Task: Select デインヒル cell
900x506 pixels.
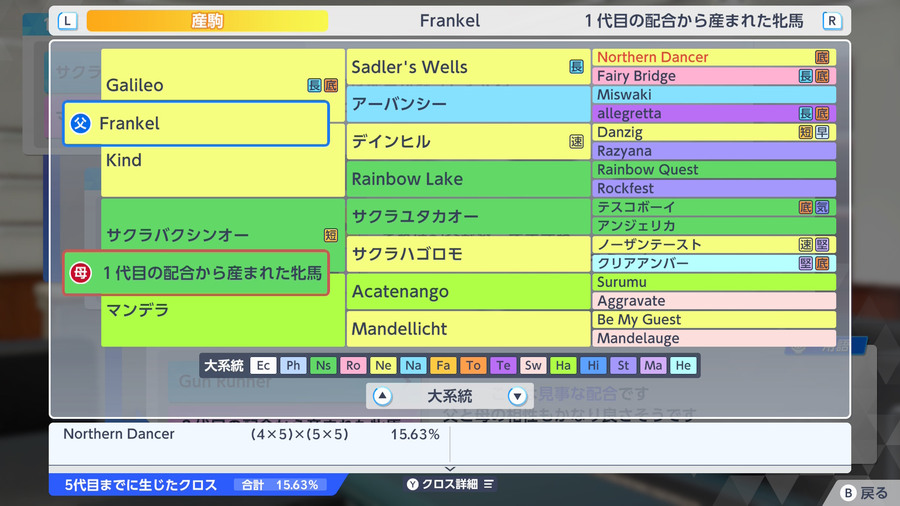Action: click(468, 142)
